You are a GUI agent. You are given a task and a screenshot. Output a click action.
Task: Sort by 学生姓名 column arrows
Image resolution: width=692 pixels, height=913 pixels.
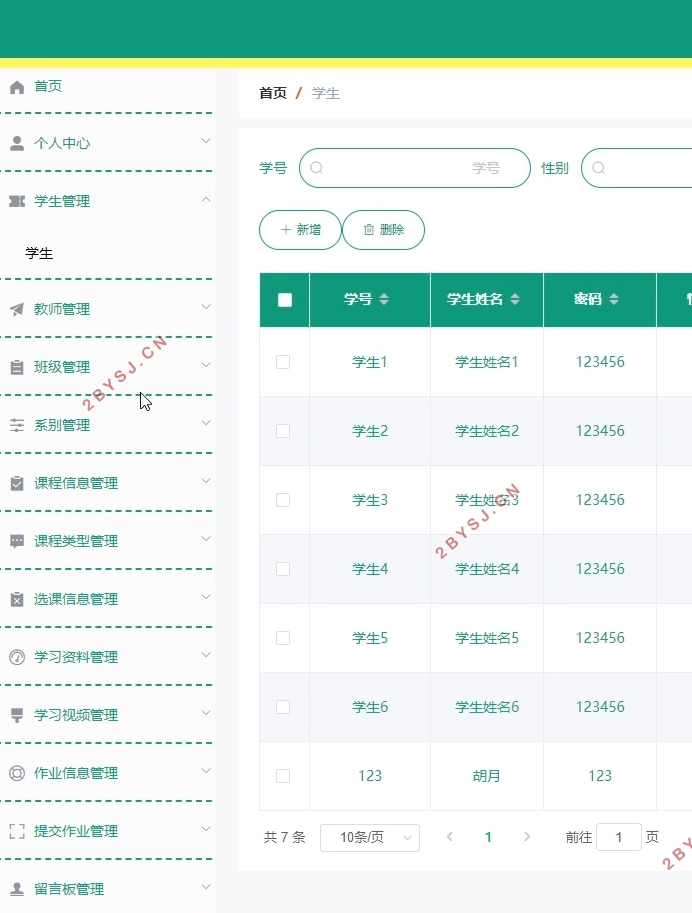click(x=515, y=299)
